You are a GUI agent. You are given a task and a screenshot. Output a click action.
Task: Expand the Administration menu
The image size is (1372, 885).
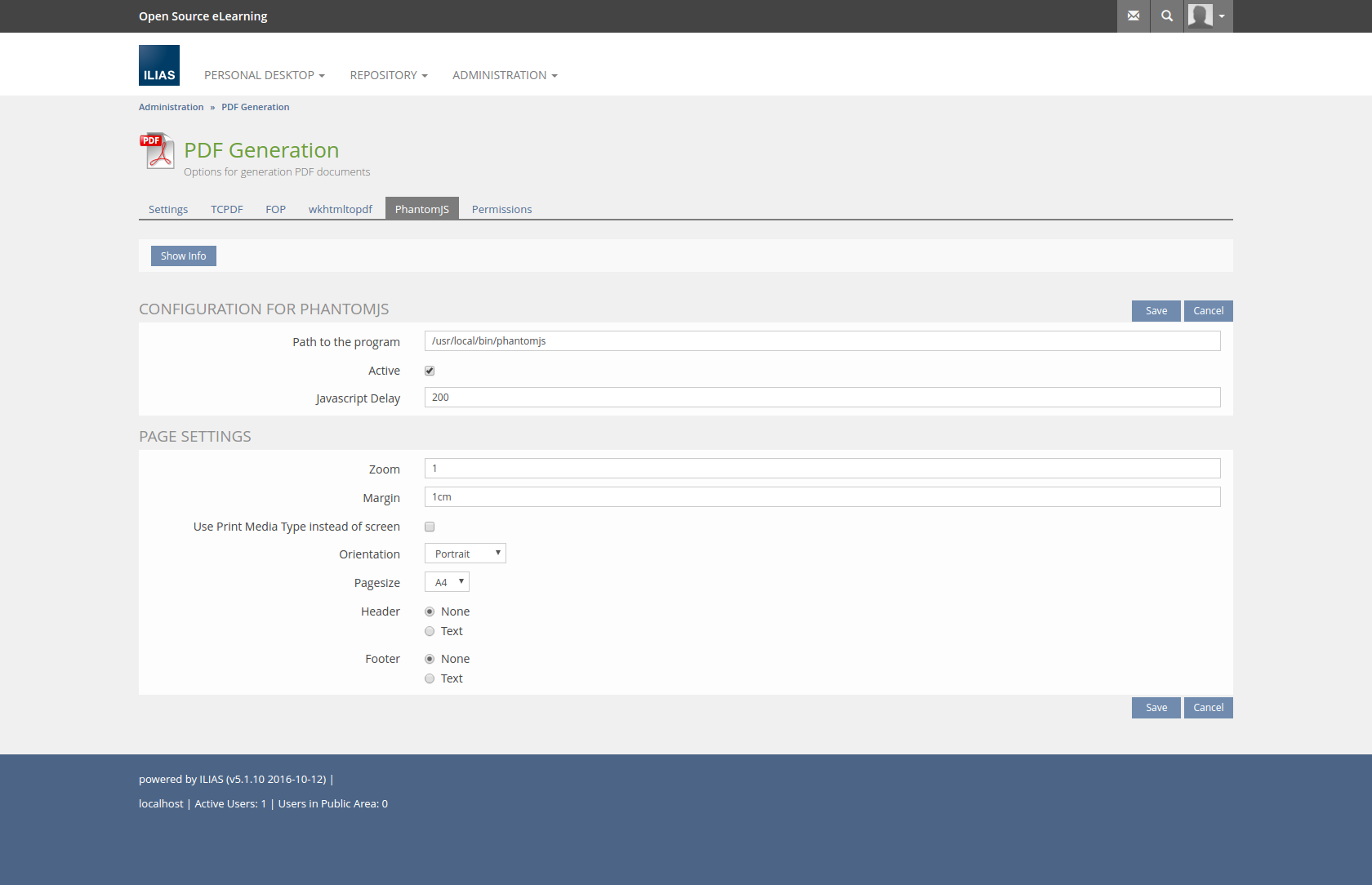(505, 75)
